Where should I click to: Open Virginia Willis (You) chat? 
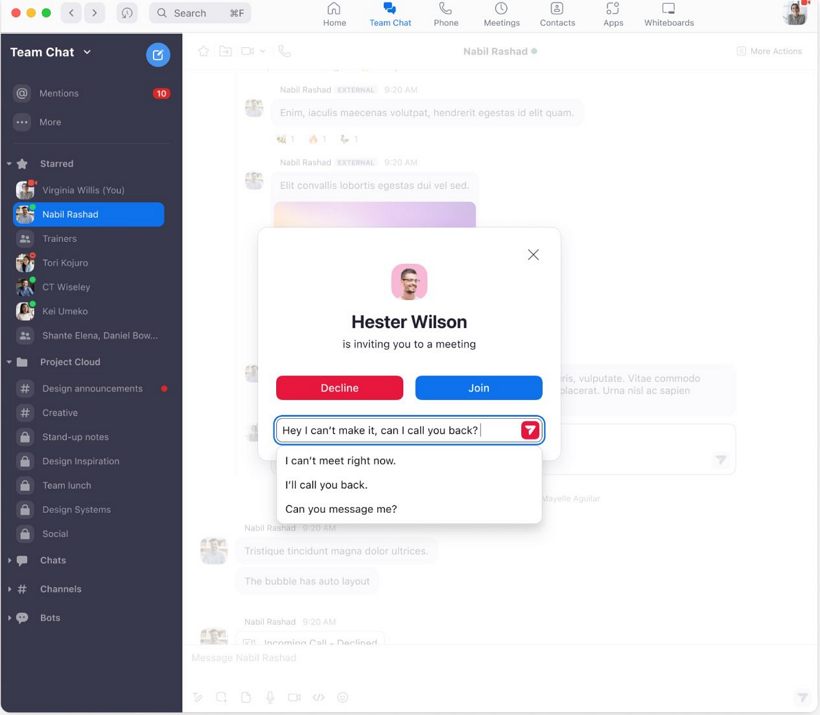(x=89, y=190)
